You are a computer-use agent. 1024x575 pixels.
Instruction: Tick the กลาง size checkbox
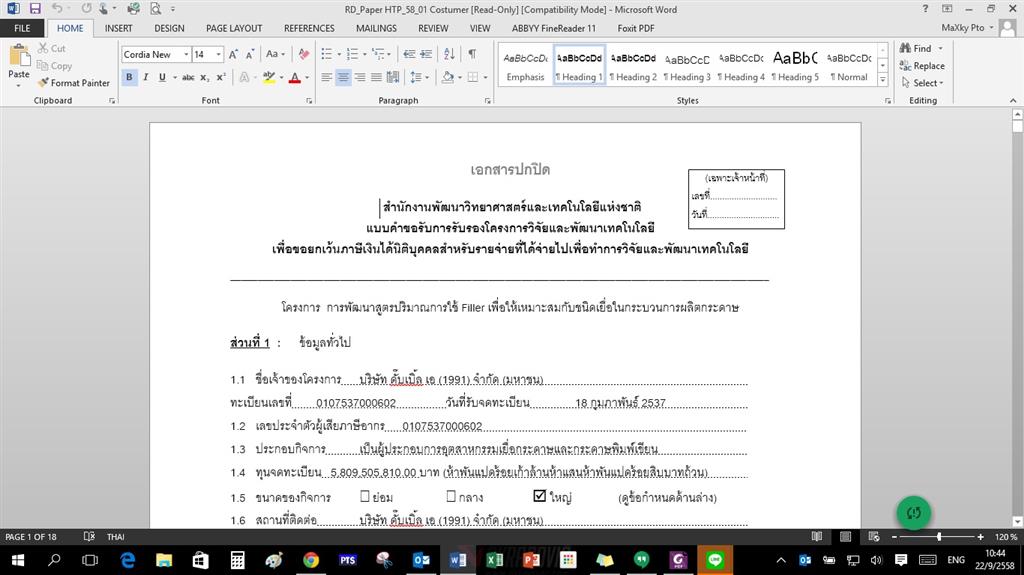tap(451, 497)
